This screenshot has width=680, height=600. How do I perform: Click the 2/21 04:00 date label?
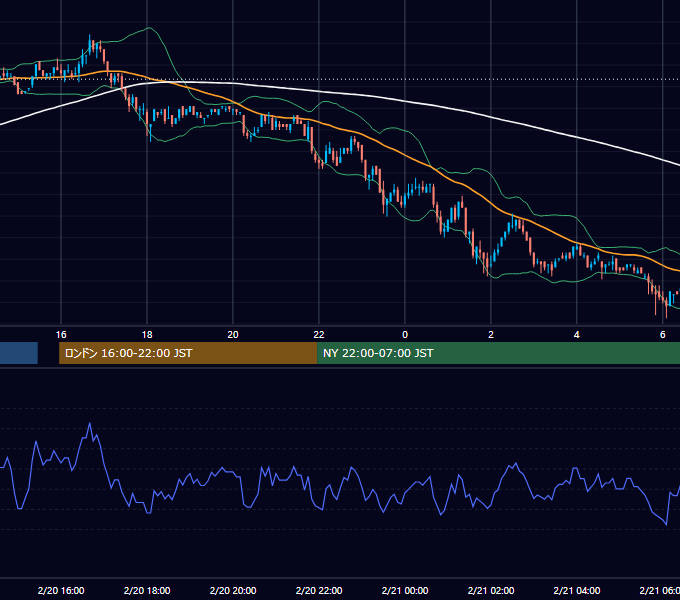point(577,590)
